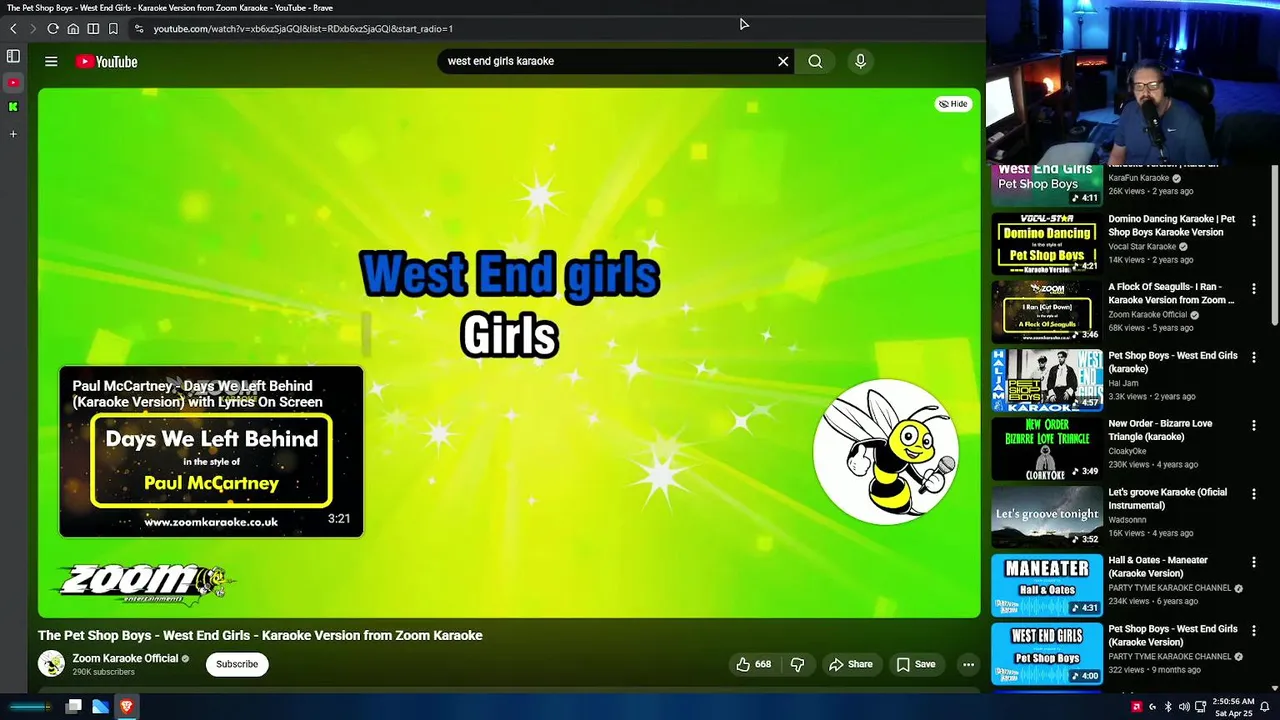1280x720 pixels.
Task: Play A Flock Of Seagulls I Ran thumbnail
Action: [x=1047, y=311]
